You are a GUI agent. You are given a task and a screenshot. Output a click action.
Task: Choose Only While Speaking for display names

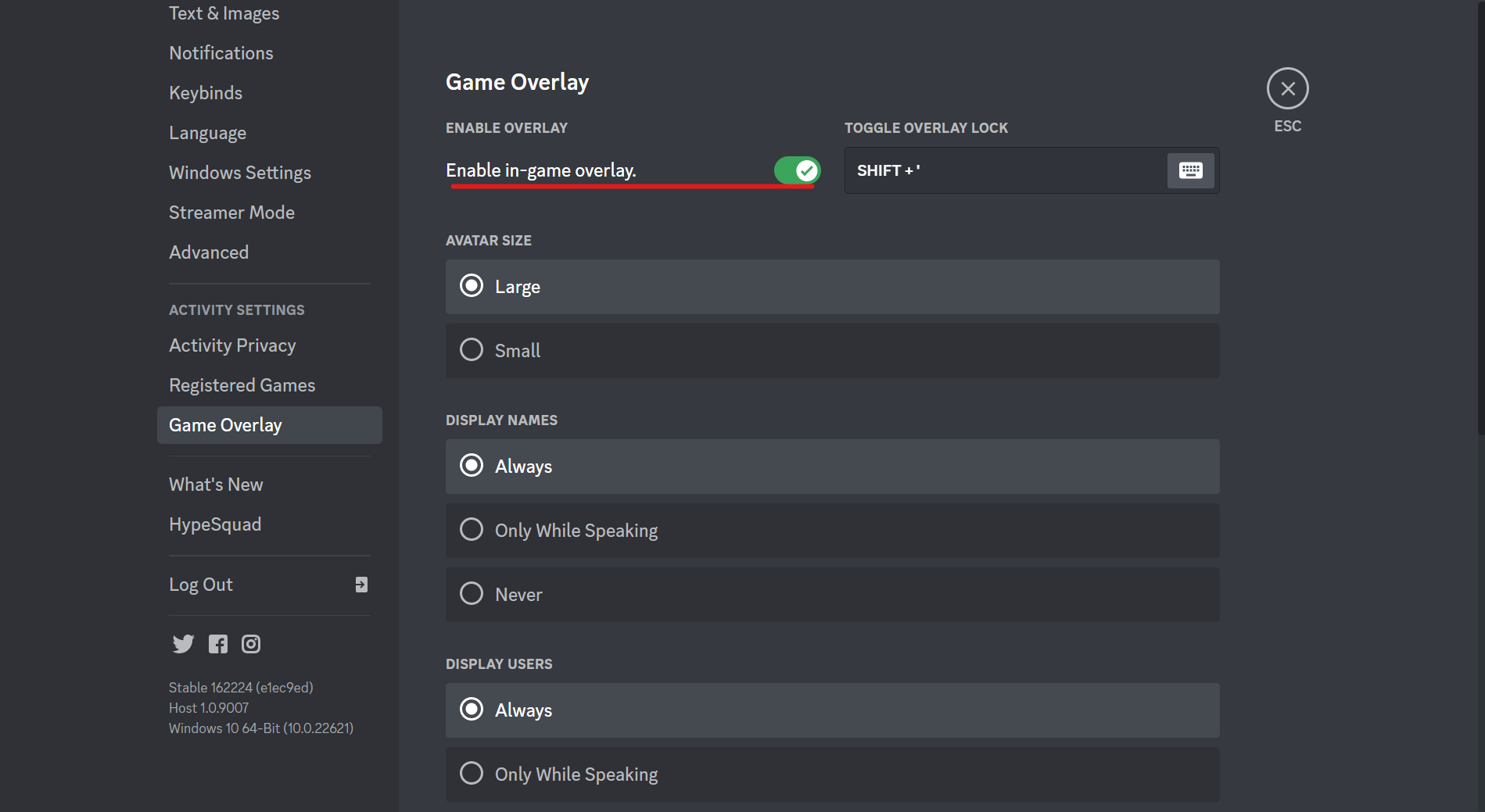tap(832, 531)
